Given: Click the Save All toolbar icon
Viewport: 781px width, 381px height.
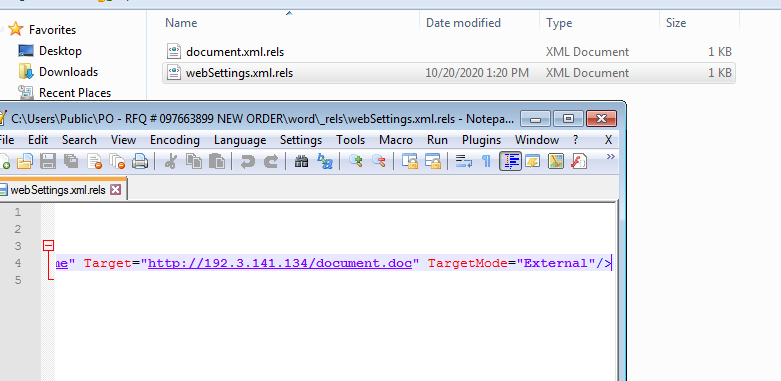Looking at the screenshot, I should pos(71,161).
